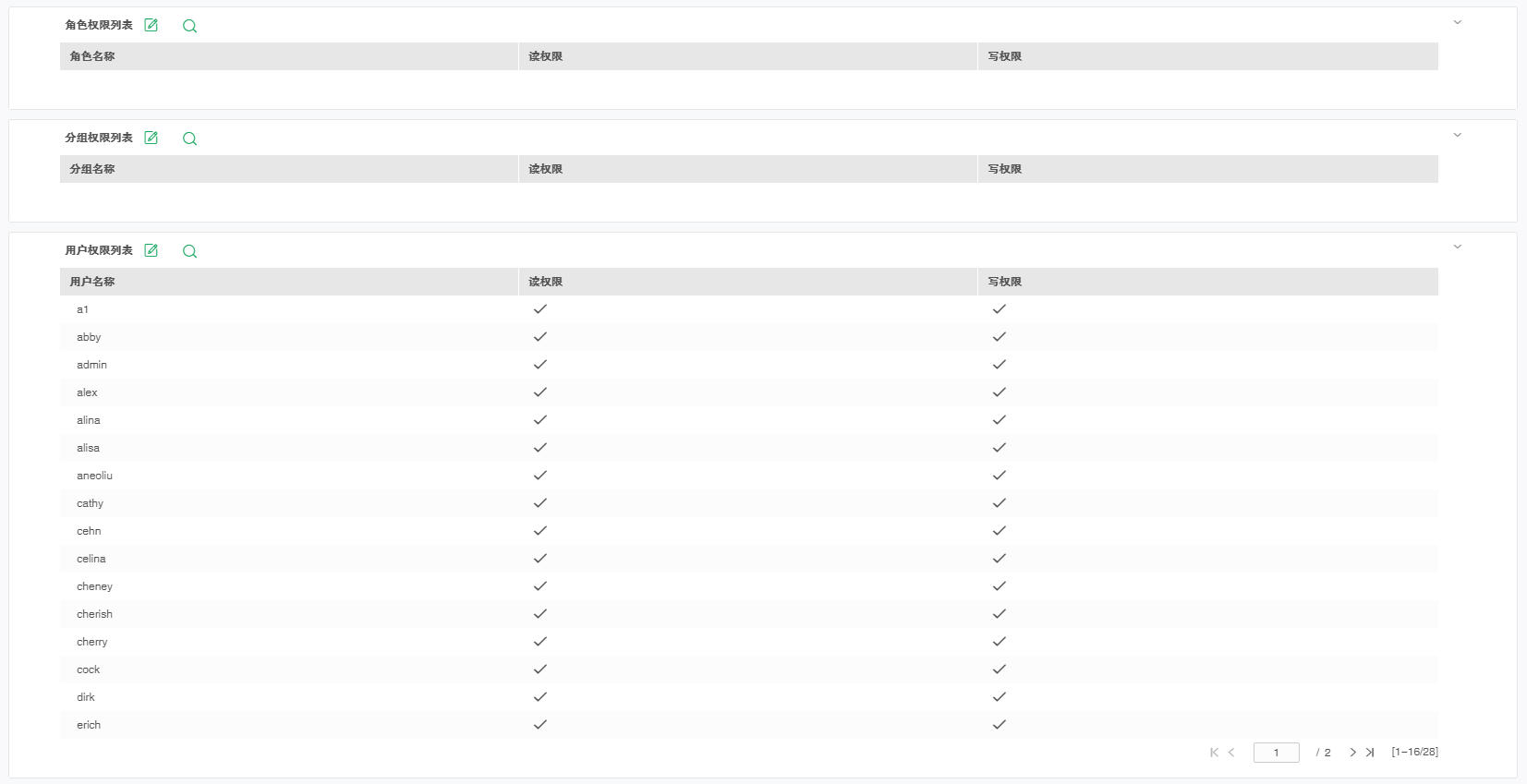Screen dimensions: 1527x784
Task: Go to the next page arrow
Action: click(1352, 753)
